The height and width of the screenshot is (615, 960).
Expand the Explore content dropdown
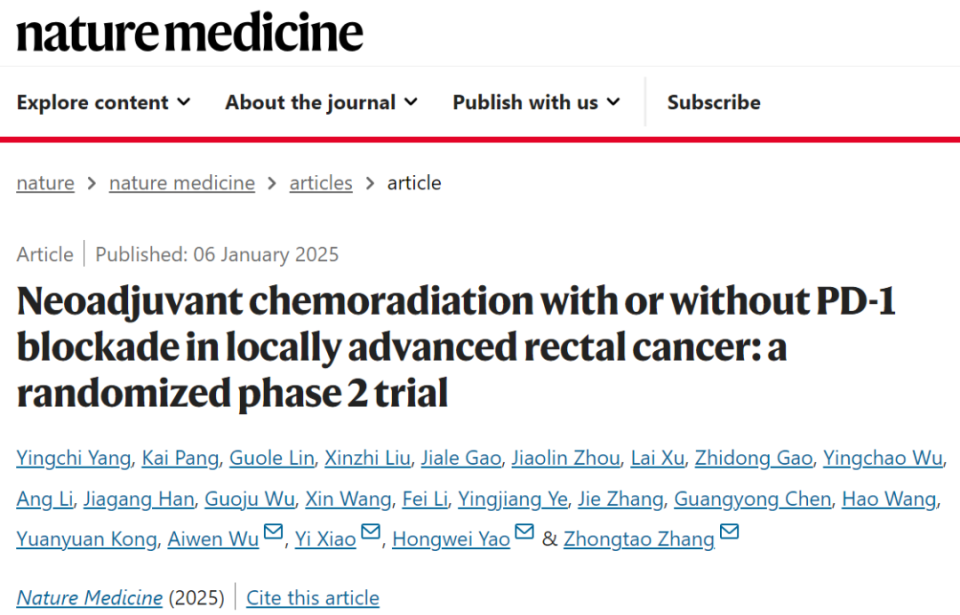(x=103, y=102)
